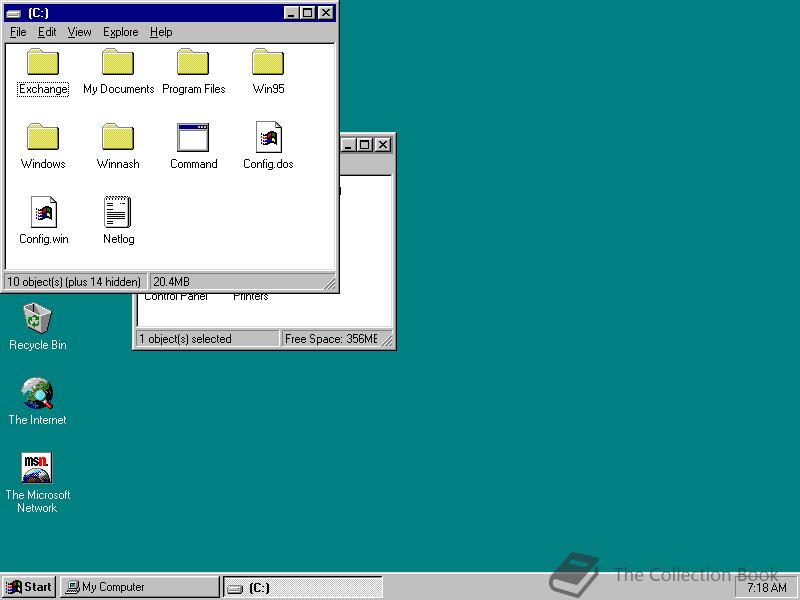Click '1 object(s) selected' in My Computer
800x600 pixels.
point(185,339)
